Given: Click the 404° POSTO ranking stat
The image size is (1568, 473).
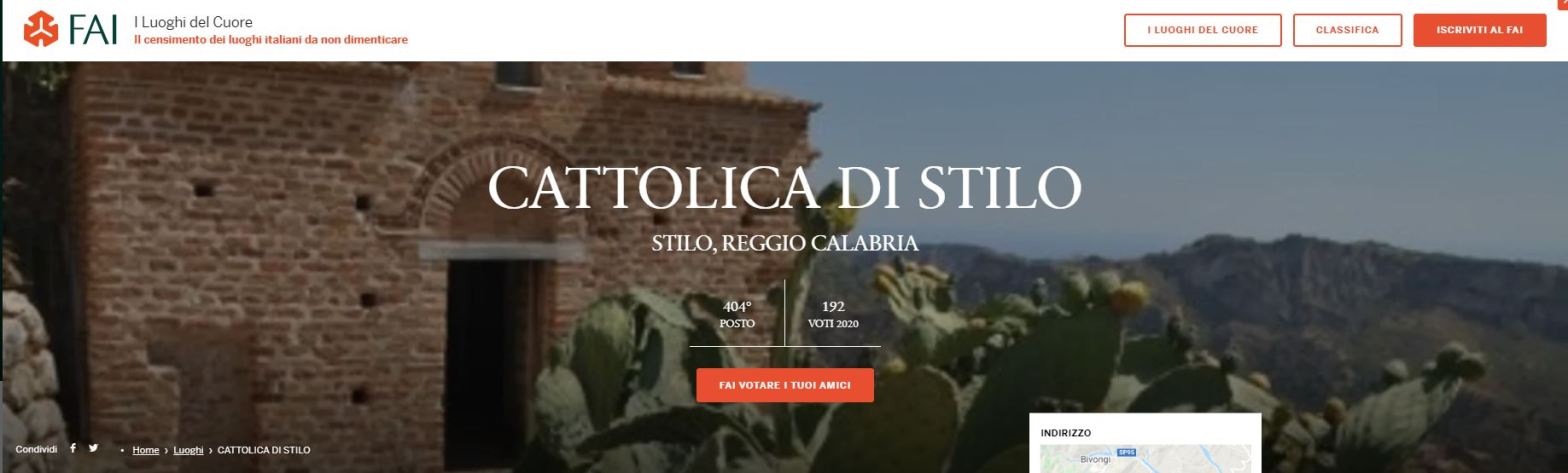Looking at the screenshot, I should tap(737, 315).
